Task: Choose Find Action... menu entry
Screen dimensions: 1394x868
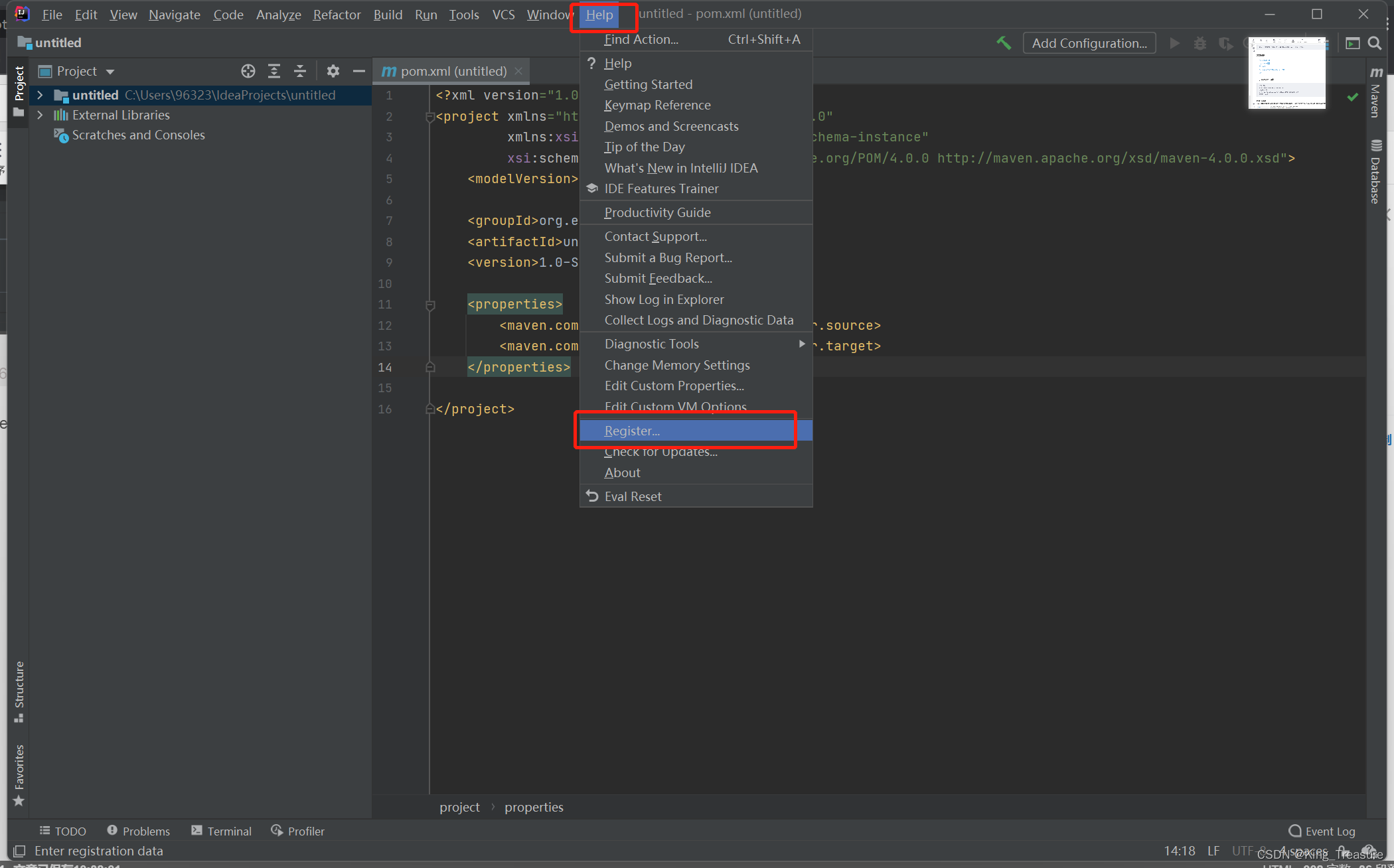Action: click(696, 39)
